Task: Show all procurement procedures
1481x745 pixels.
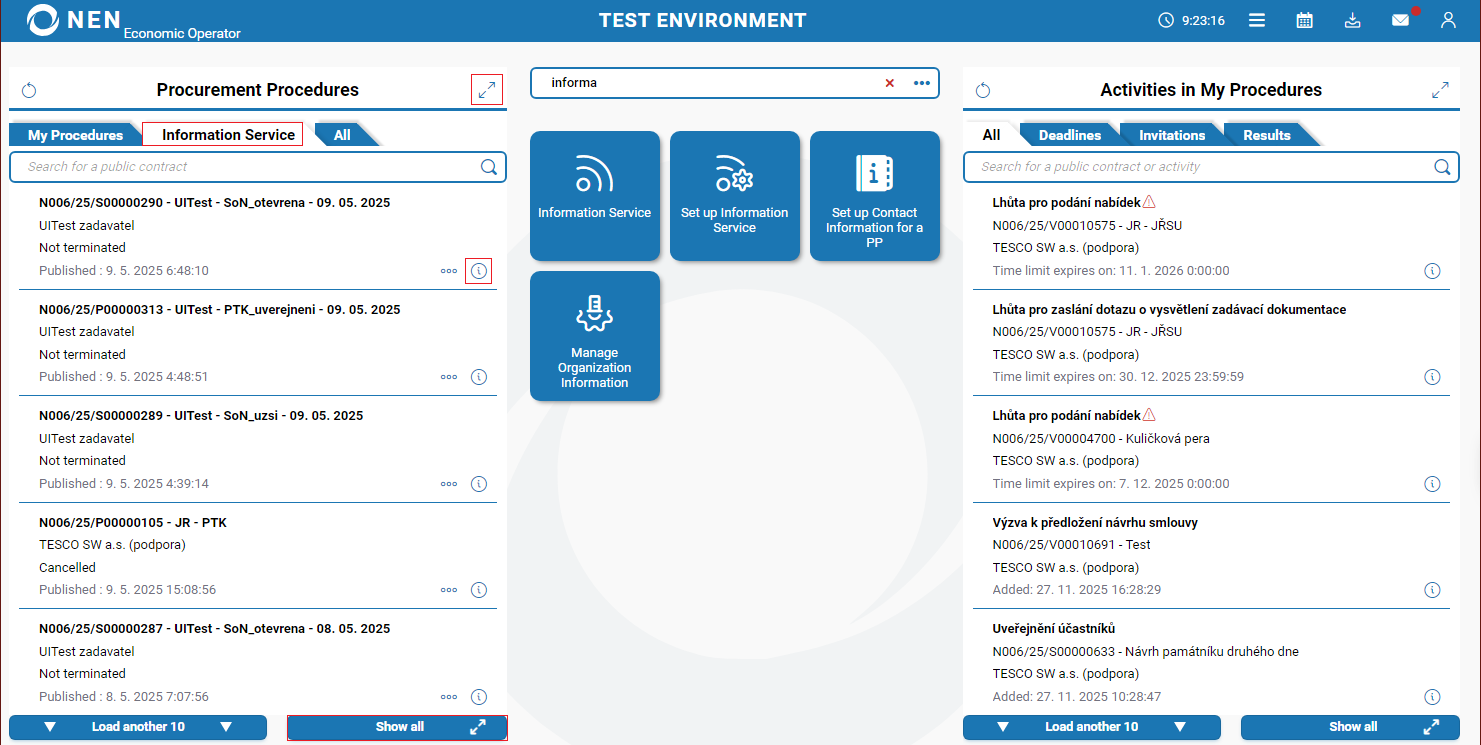Action: pyautogui.click(x=397, y=727)
